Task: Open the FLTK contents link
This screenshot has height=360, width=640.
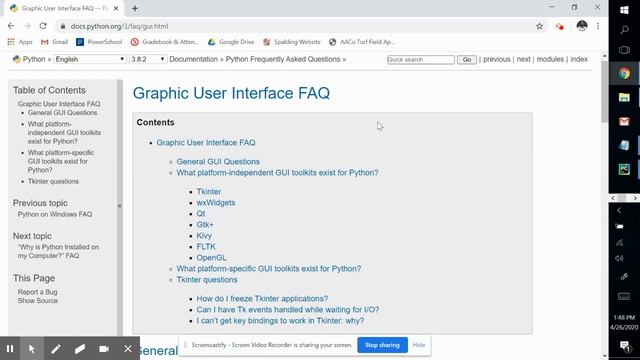Action: point(206,247)
